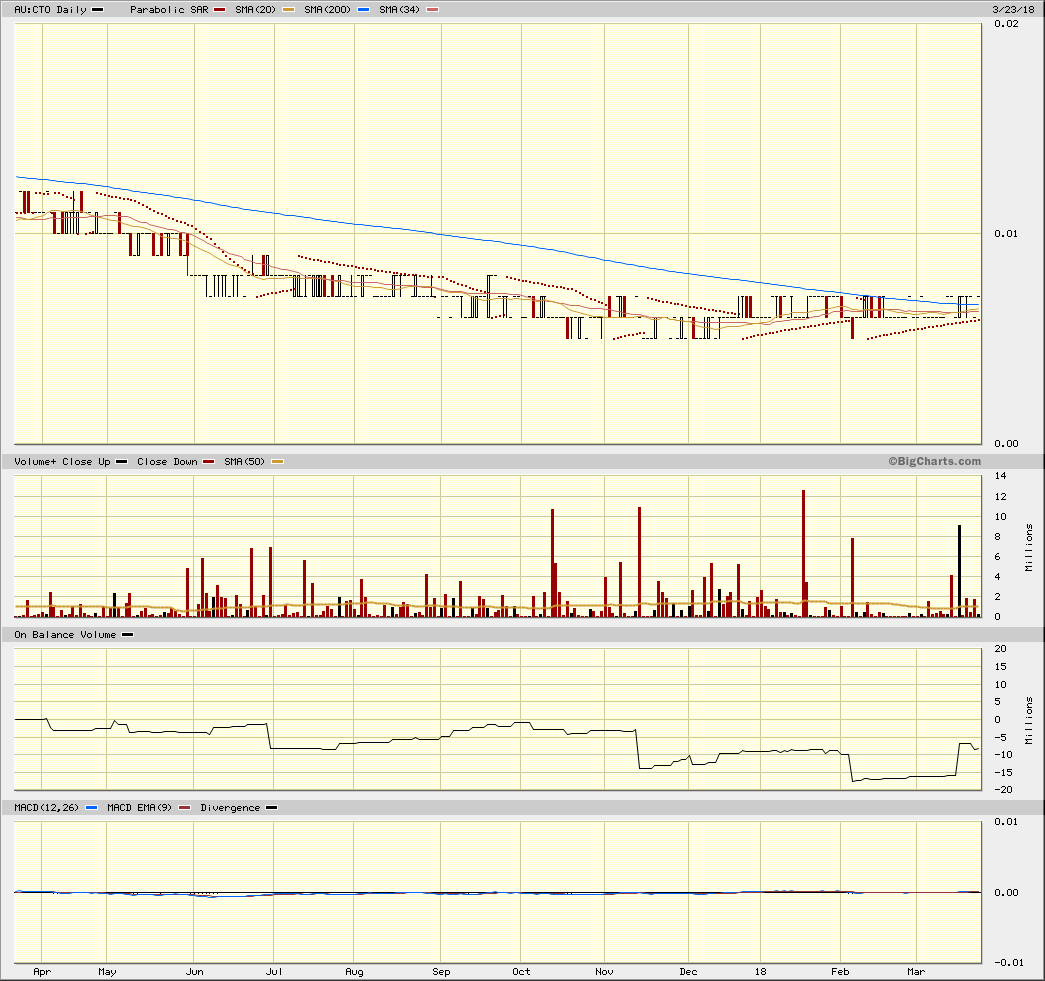This screenshot has width=1045, height=981.
Task: Click the 0.01 price axis label in price panel
Action: 1006,233
